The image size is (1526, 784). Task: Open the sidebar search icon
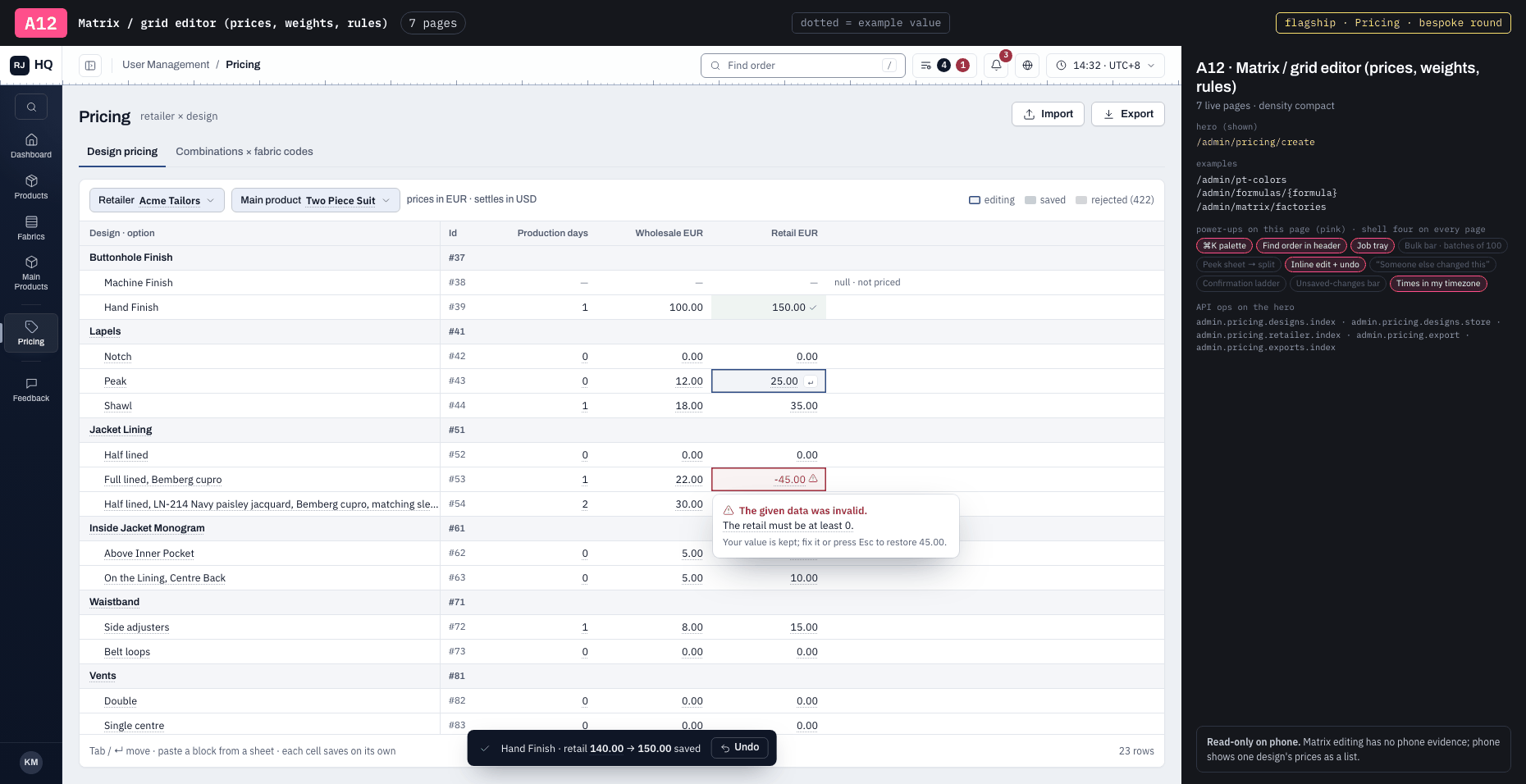pyautogui.click(x=31, y=107)
